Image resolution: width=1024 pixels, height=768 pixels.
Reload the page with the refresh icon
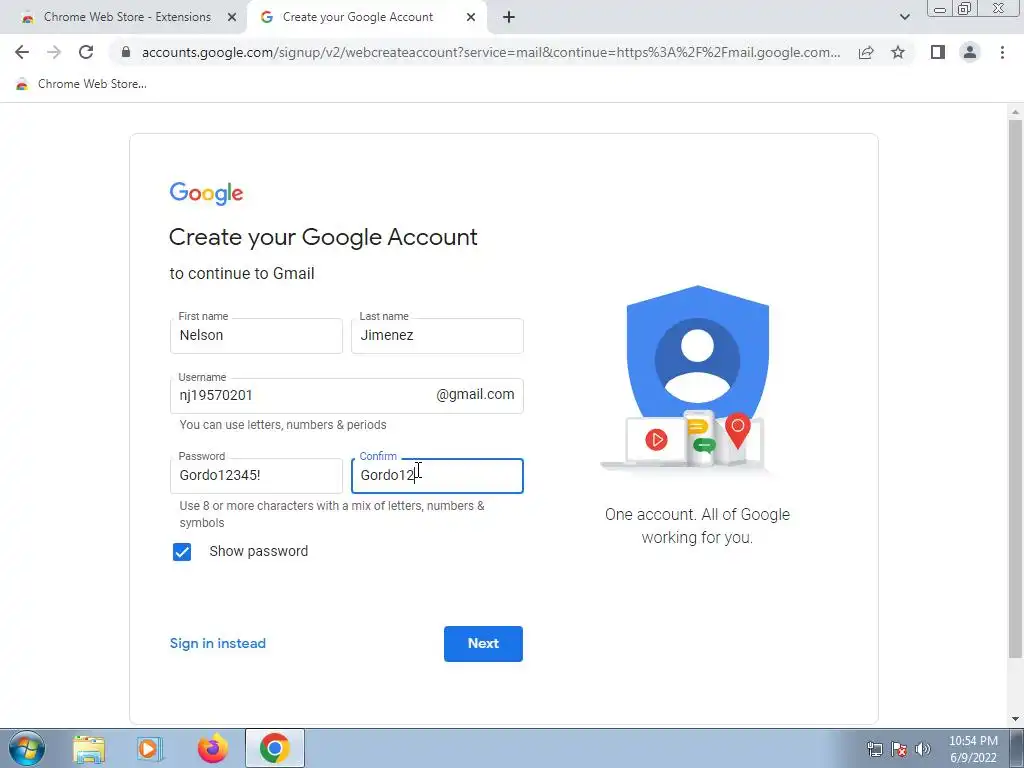tap(86, 52)
